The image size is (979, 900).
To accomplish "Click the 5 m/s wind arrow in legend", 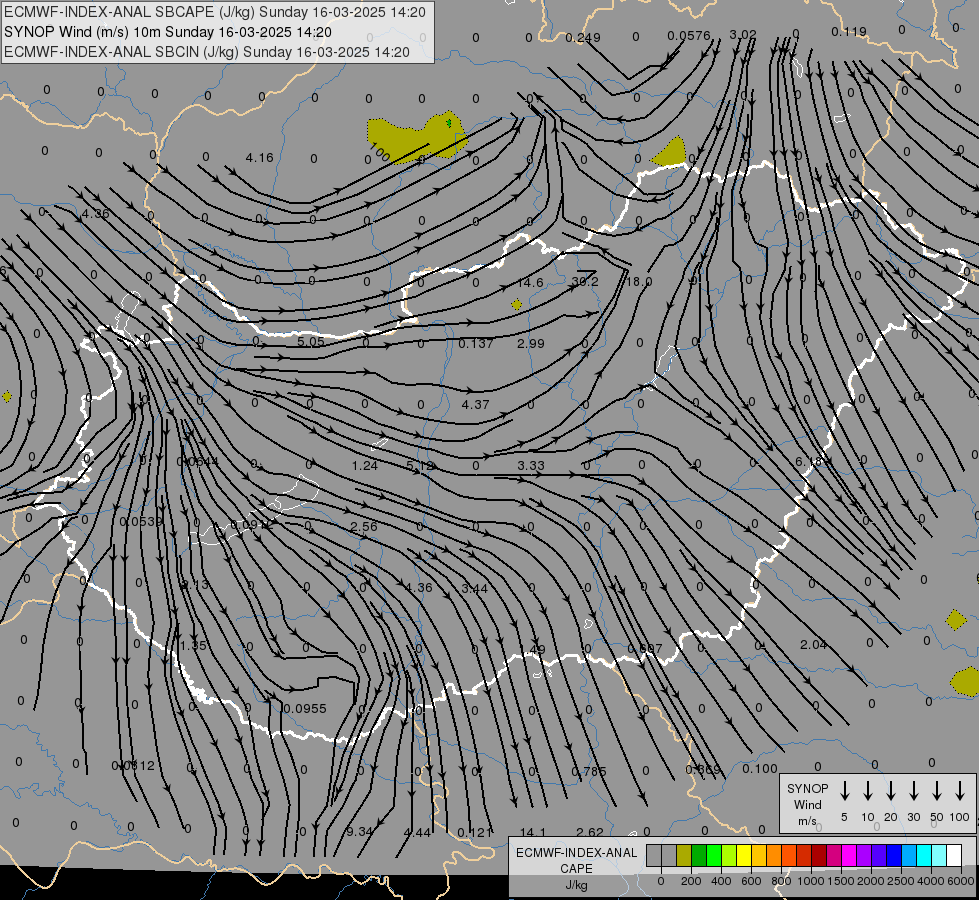I will tap(845, 791).
